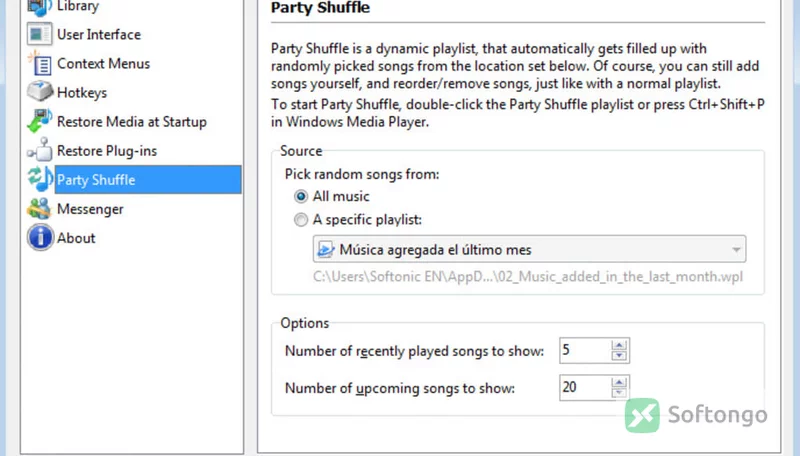Open the Messenger settings page
This screenshot has height=456, width=800.
[90, 209]
